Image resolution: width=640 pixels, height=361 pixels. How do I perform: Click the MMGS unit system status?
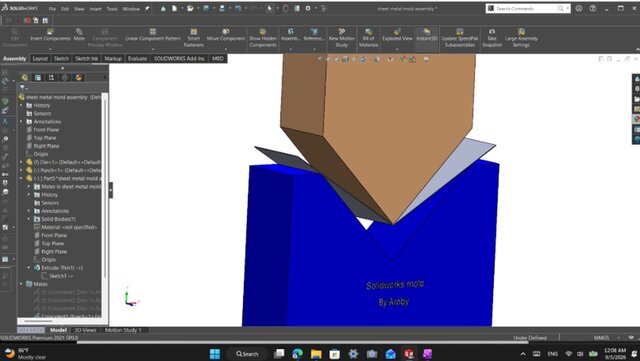coord(602,338)
